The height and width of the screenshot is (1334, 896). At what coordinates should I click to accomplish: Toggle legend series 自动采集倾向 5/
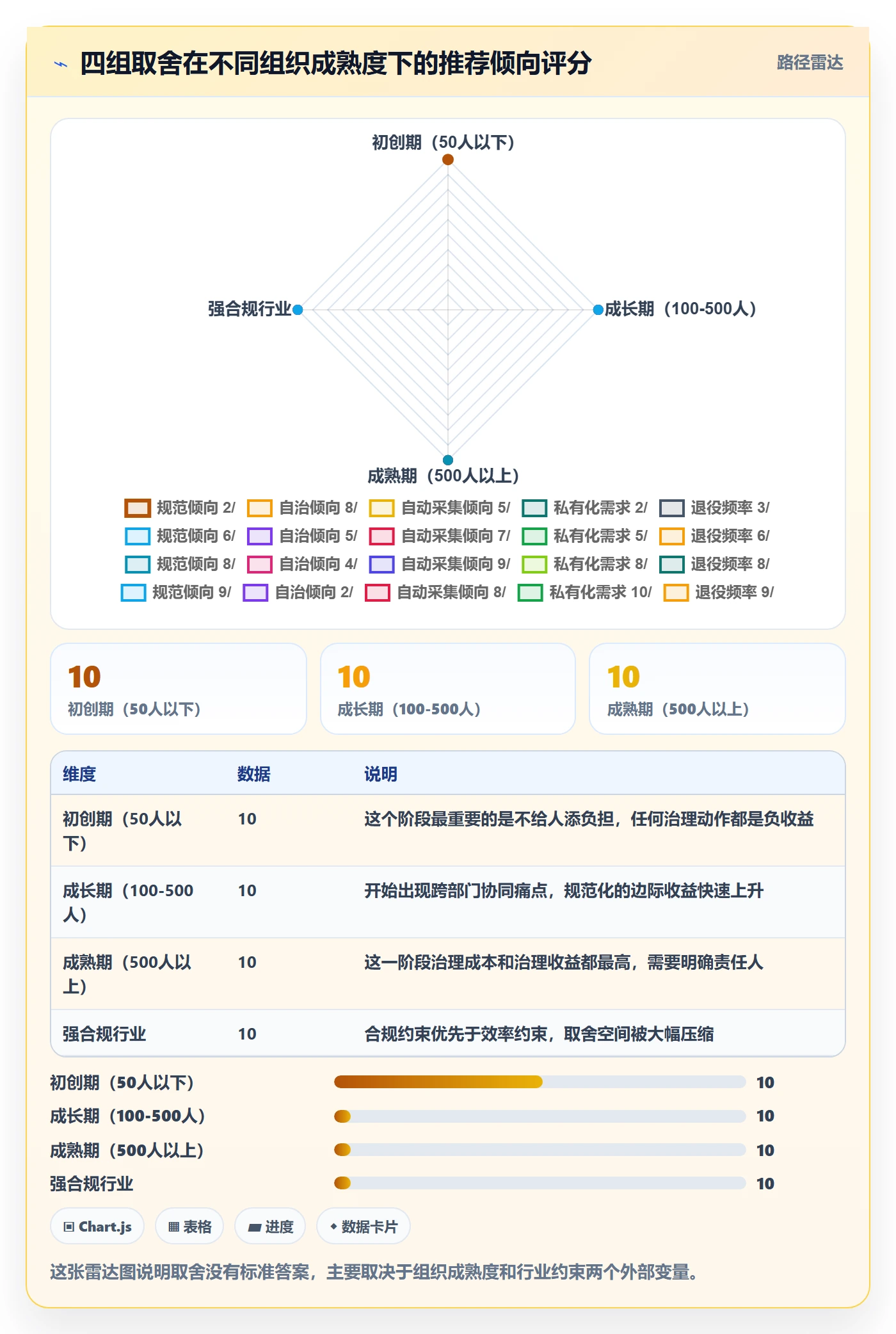[x=440, y=508]
